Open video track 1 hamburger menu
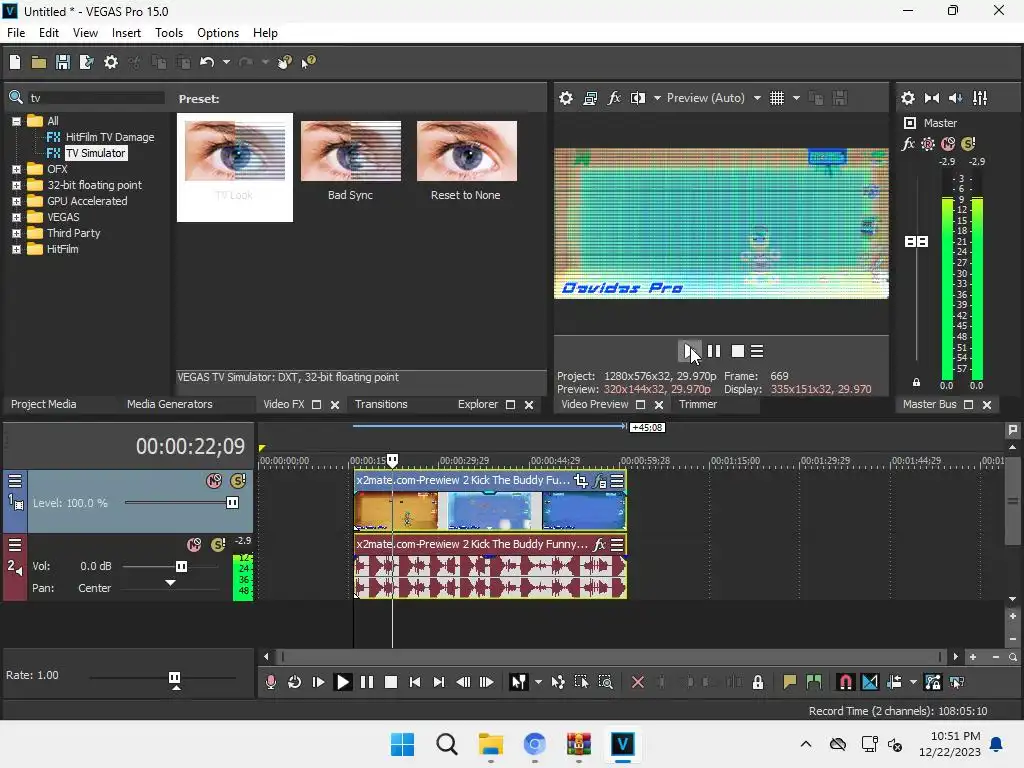Screen dimensions: 1024x768 (15, 481)
